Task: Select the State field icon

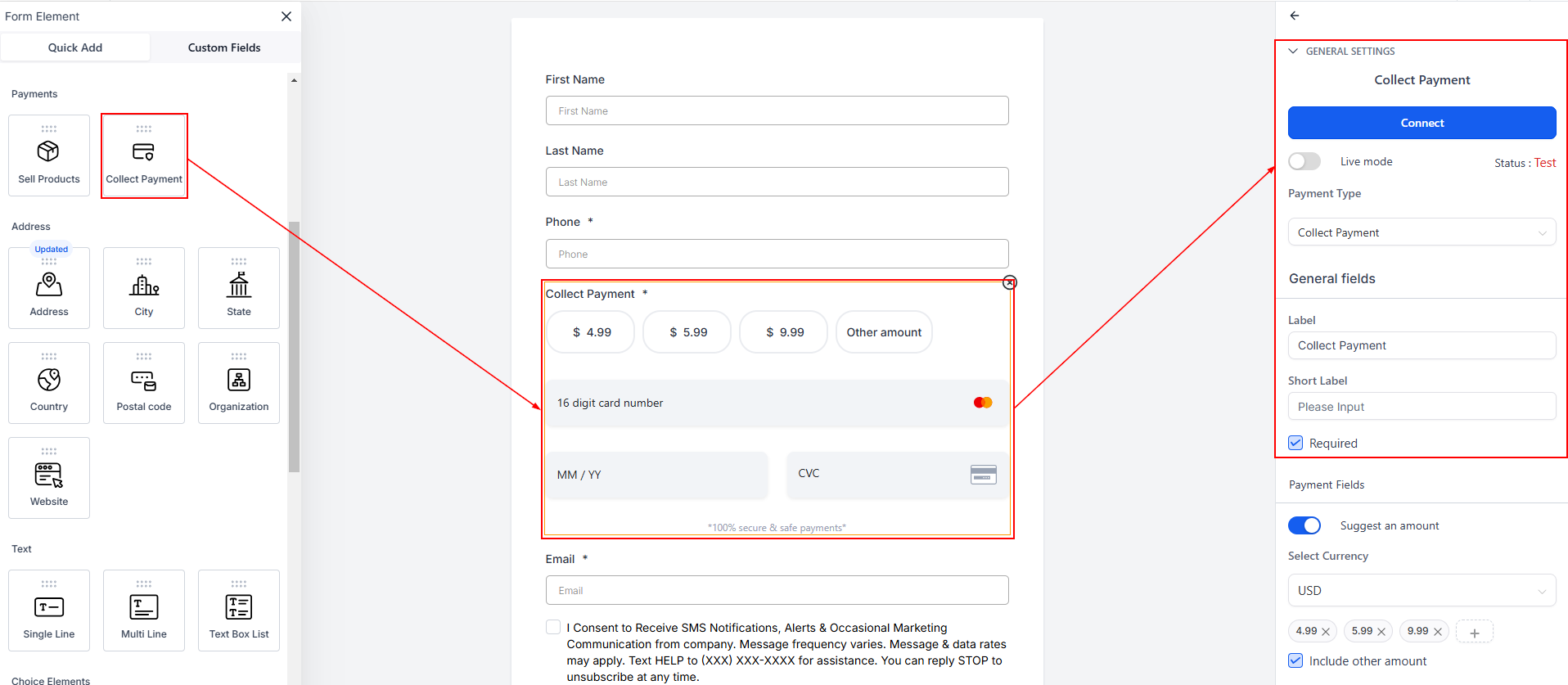Action: pyautogui.click(x=239, y=286)
